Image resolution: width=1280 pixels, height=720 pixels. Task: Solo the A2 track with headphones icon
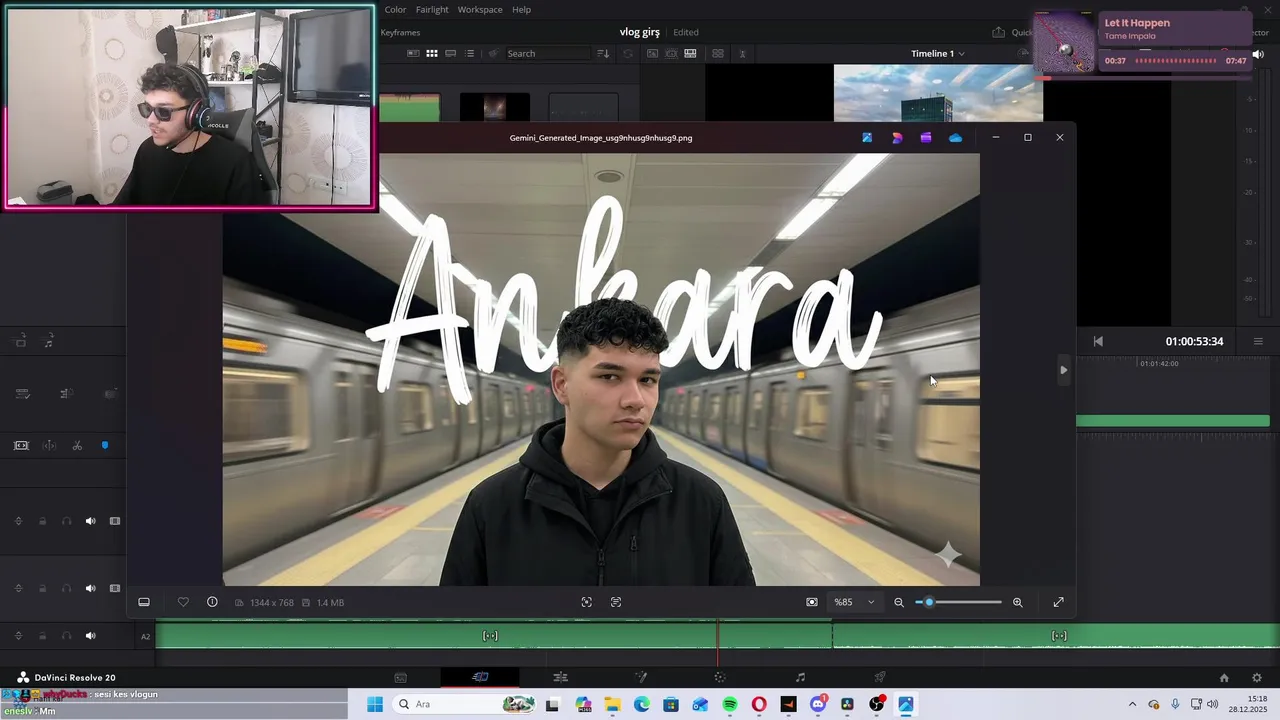tap(66, 636)
